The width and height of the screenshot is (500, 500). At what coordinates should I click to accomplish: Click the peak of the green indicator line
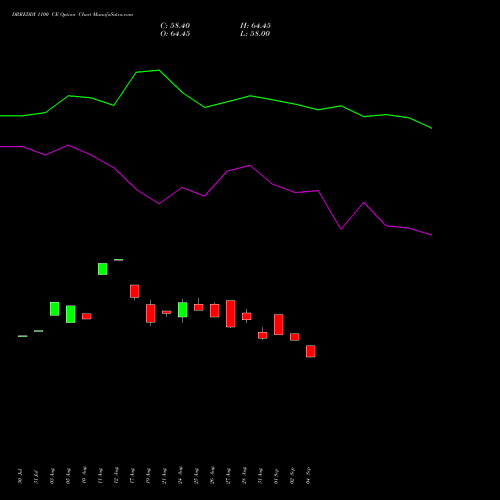[x=159, y=70]
